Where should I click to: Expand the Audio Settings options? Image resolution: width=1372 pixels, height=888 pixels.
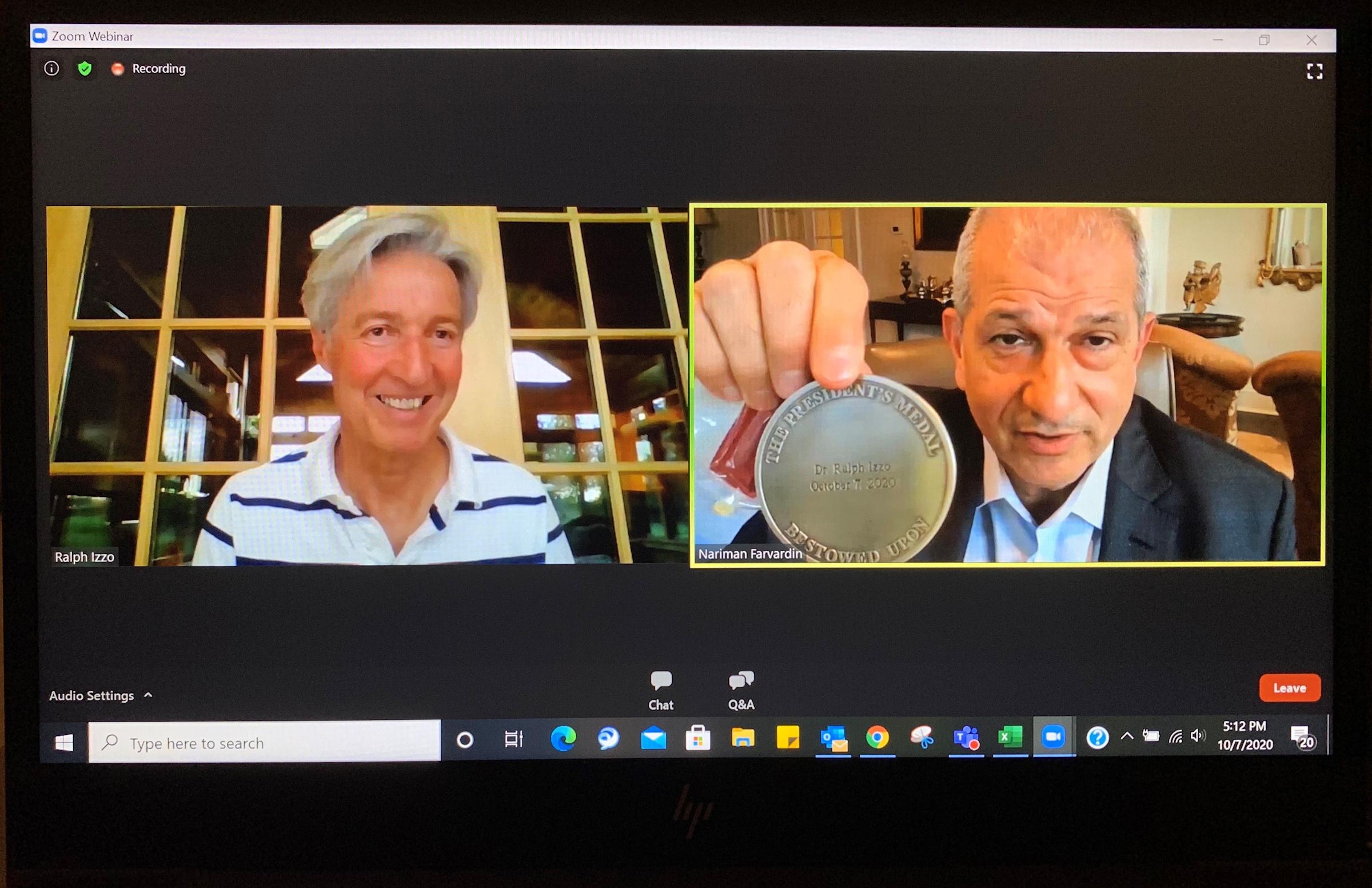(x=149, y=695)
